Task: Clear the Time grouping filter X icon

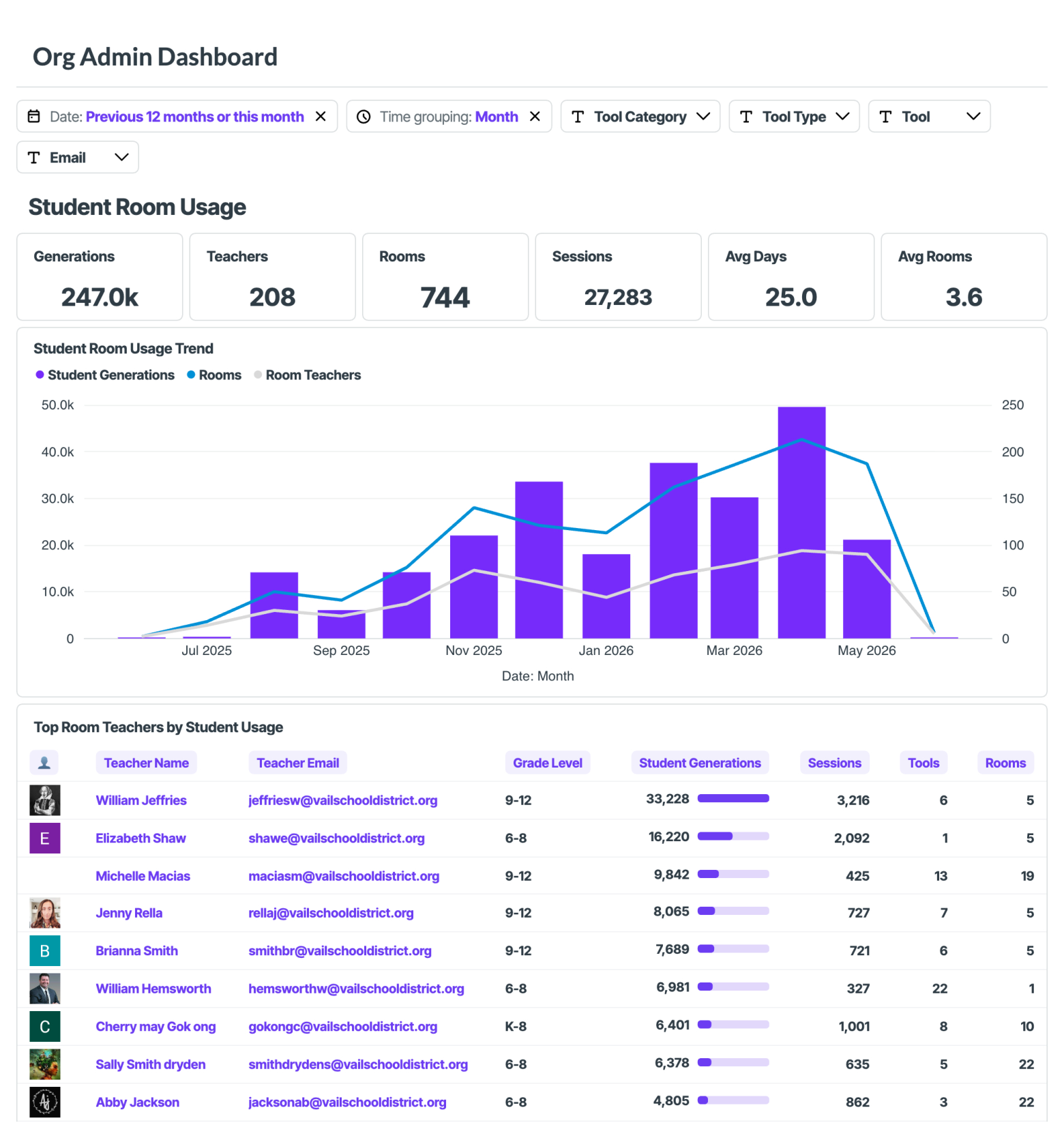Action: [x=535, y=117]
